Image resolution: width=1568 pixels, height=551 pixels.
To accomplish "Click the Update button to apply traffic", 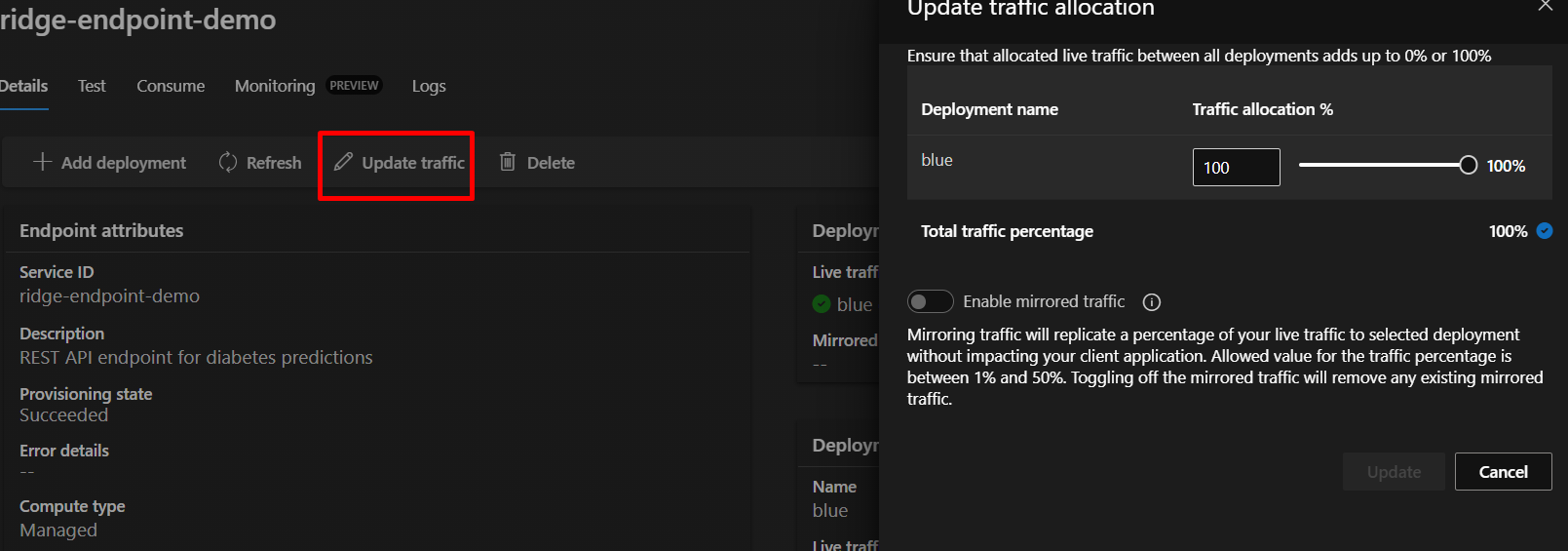I will click(x=1394, y=472).
